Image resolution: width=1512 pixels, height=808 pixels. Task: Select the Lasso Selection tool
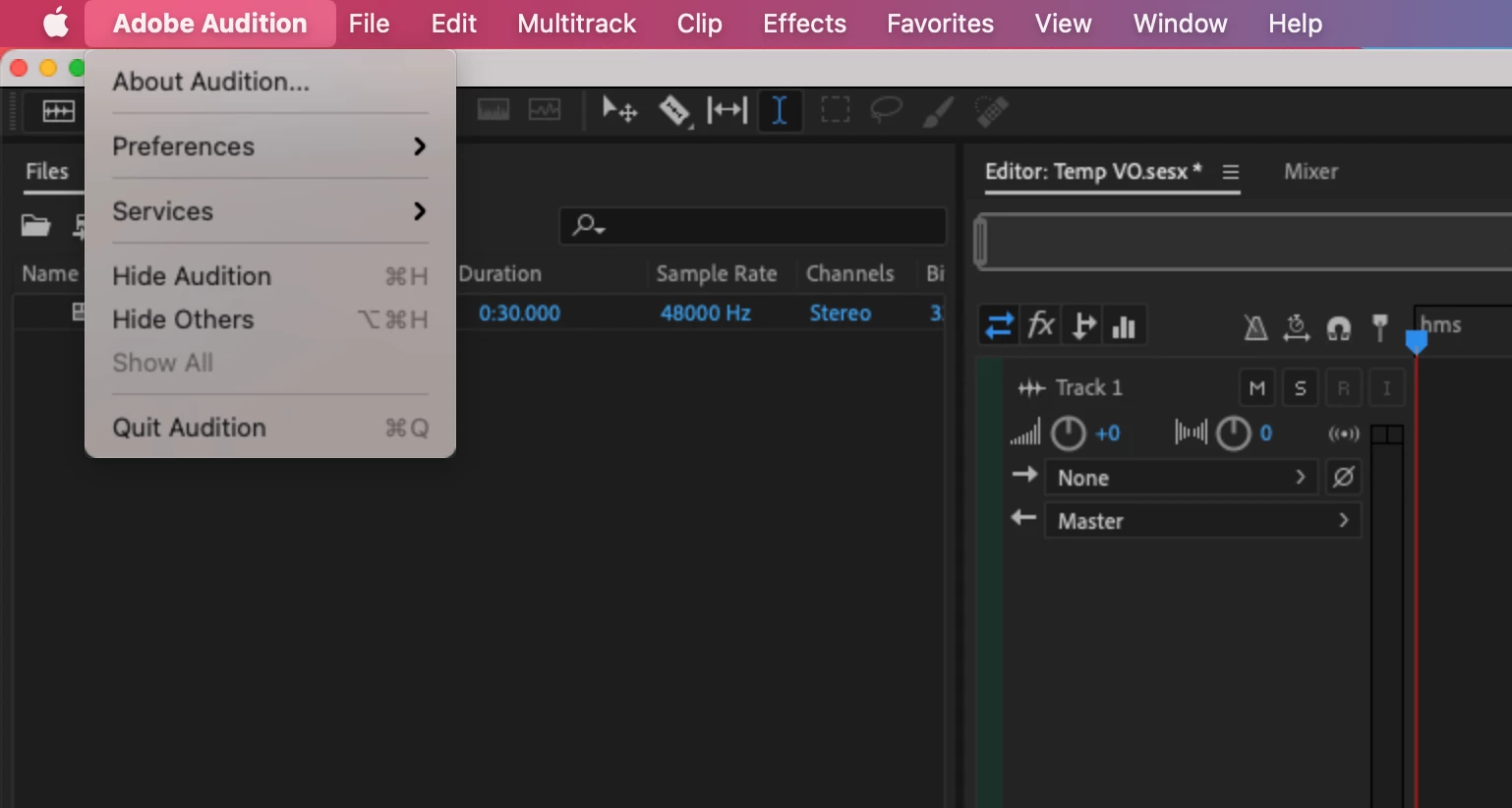point(886,110)
